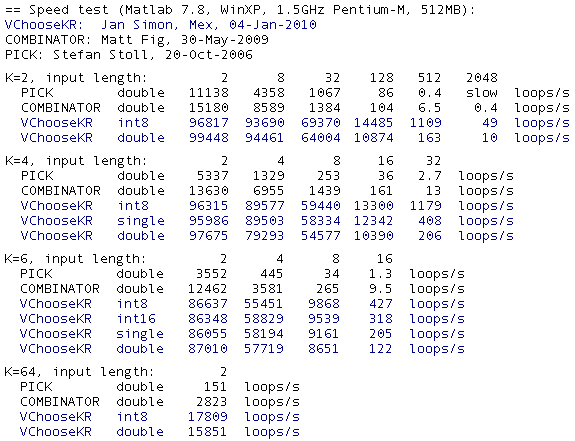Click the 'K=6, input length:' heading
Screen dimensions: 575x441
point(75,259)
